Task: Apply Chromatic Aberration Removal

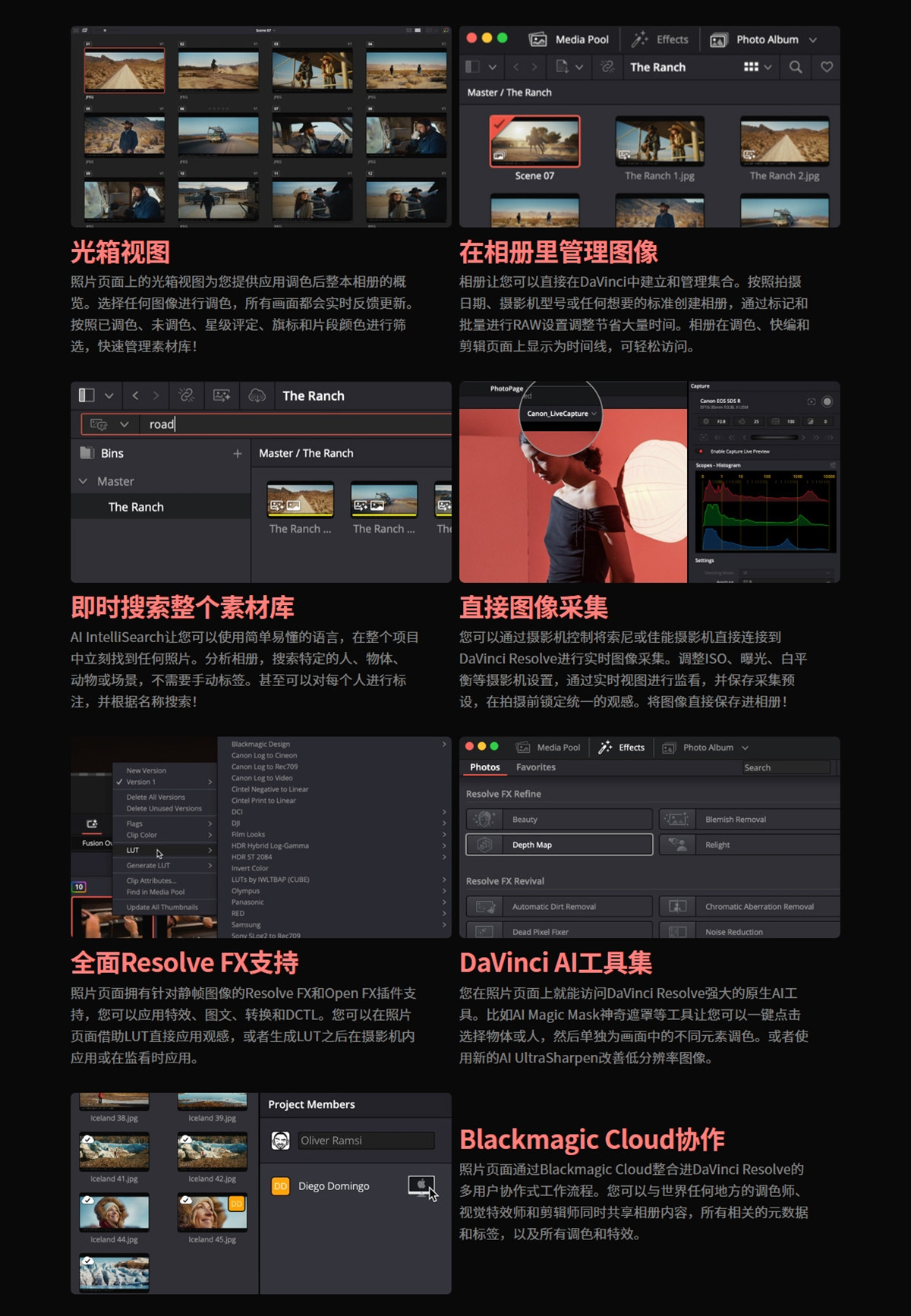Action: [750, 906]
